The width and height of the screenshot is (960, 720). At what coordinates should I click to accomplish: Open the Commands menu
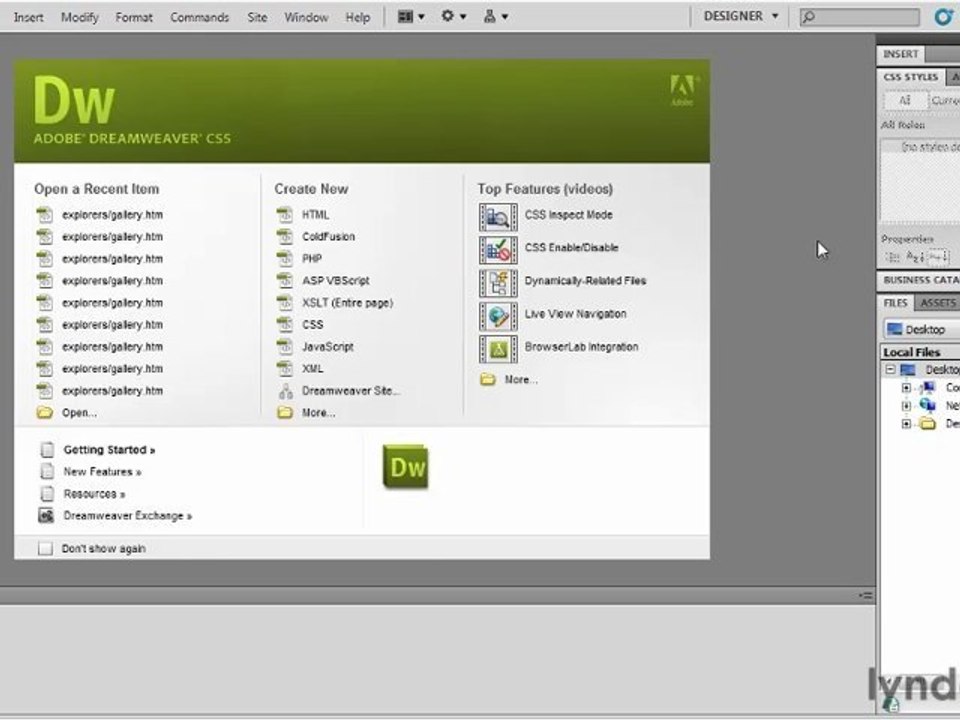200,17
